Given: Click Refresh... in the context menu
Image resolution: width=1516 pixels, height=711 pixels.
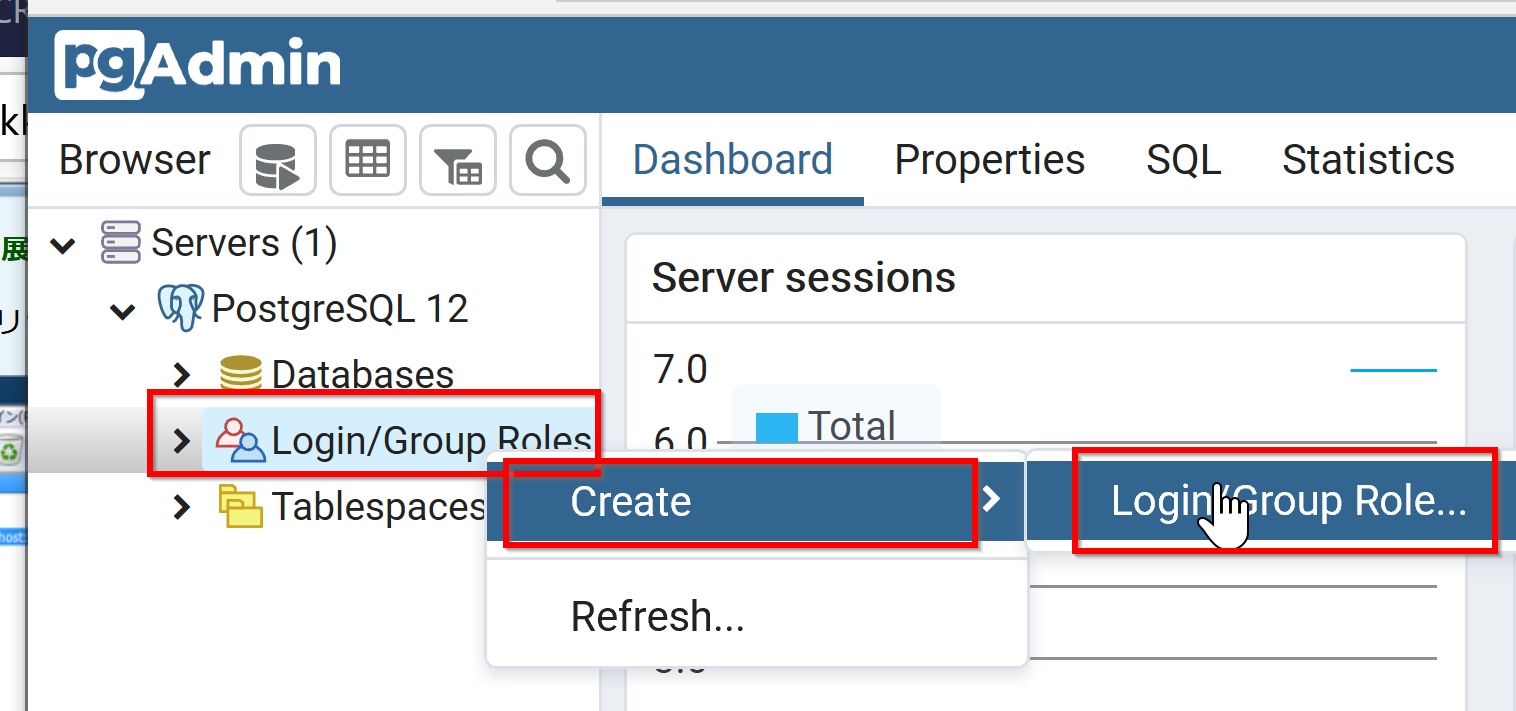Looking at the screenshot, I should (657, 616).
